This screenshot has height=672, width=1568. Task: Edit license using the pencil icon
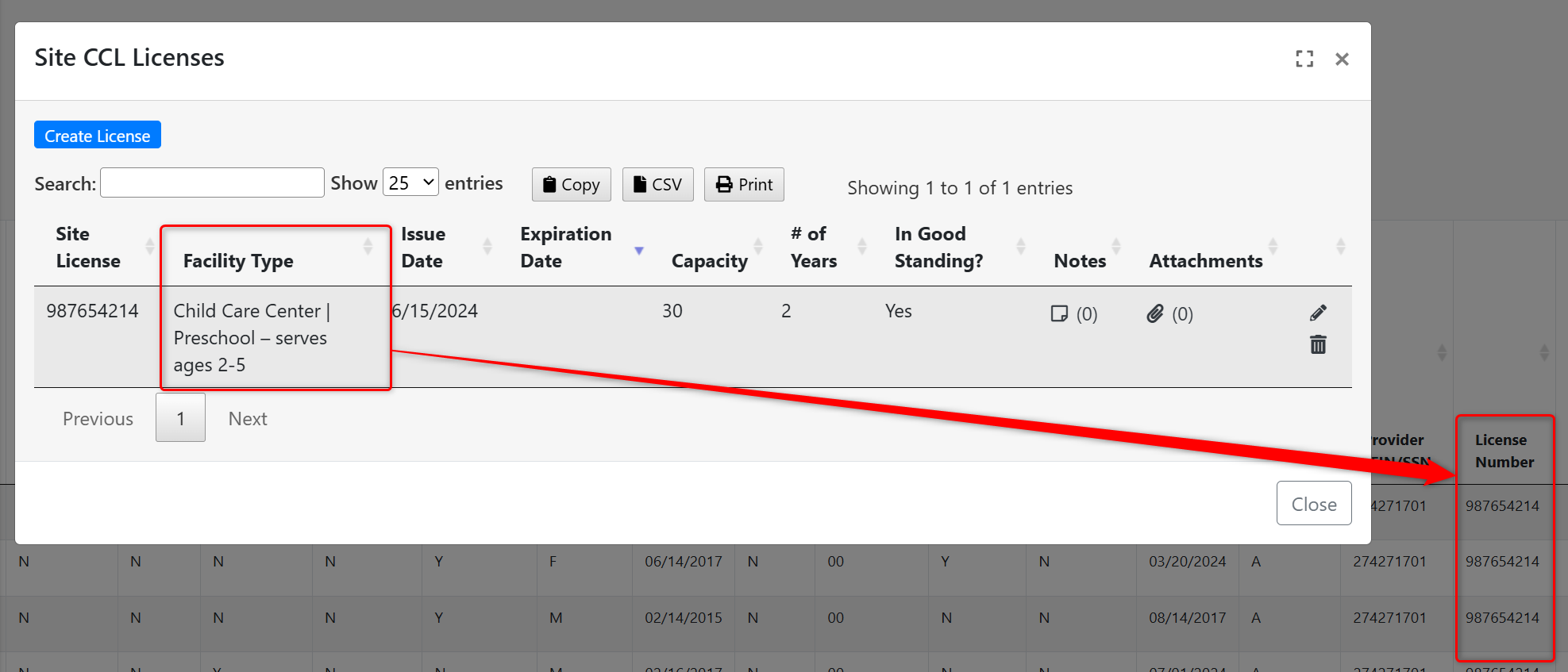pyautogui.click(x=1318, y=313)
